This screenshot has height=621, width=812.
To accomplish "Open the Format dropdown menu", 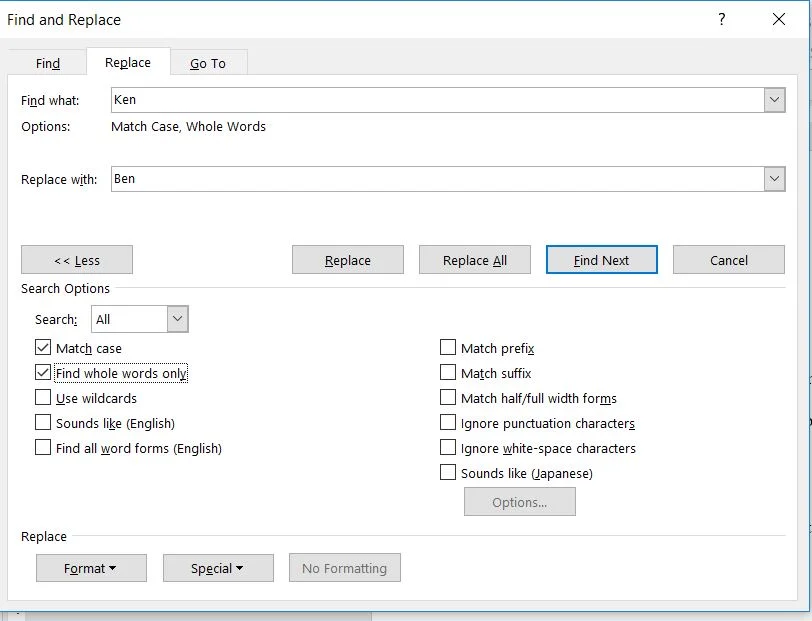I will (91, 568).
